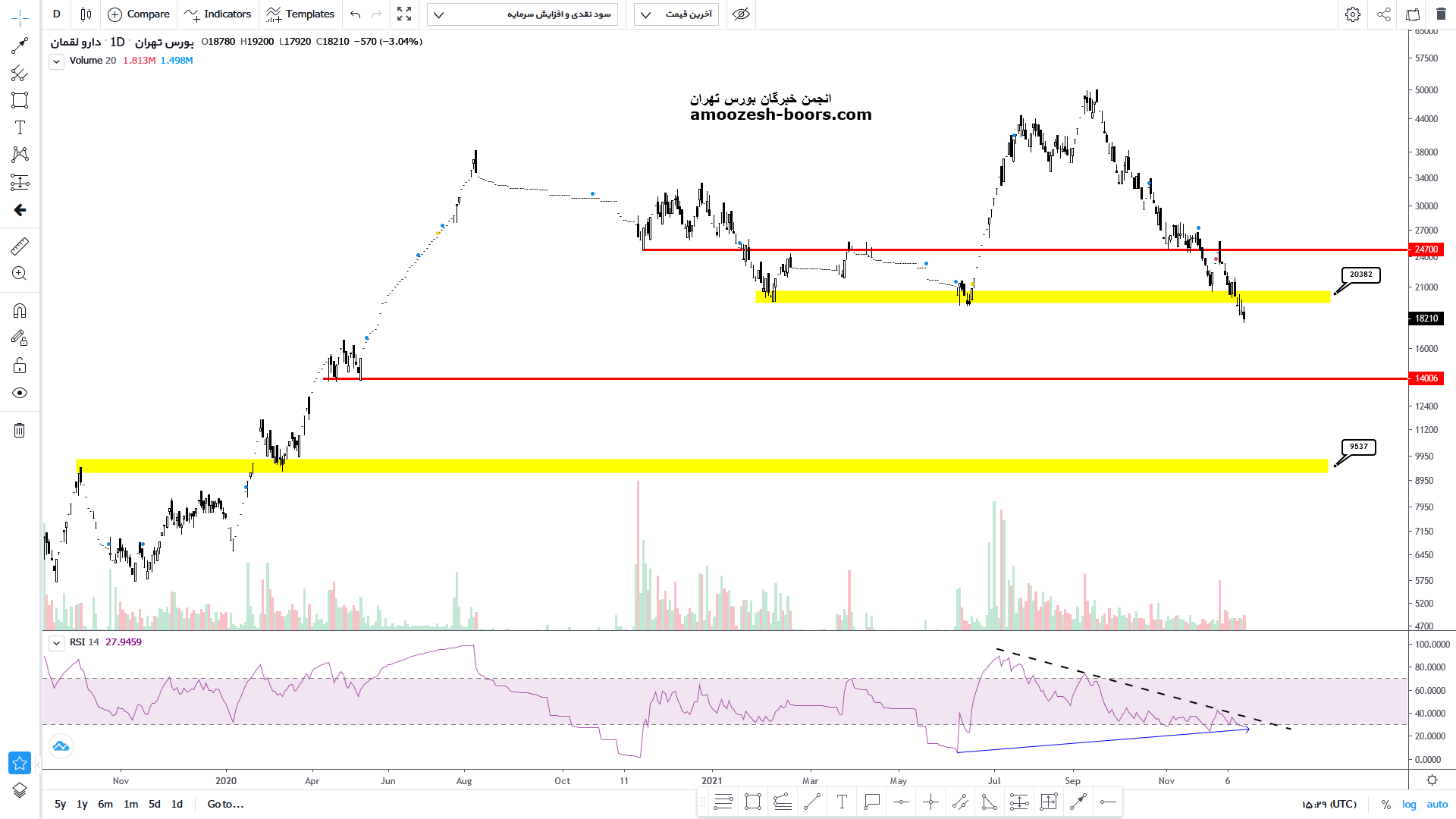Toggle auto scale option
The width and height of the screenshot is (1456, 819).
coord(1437,804)
